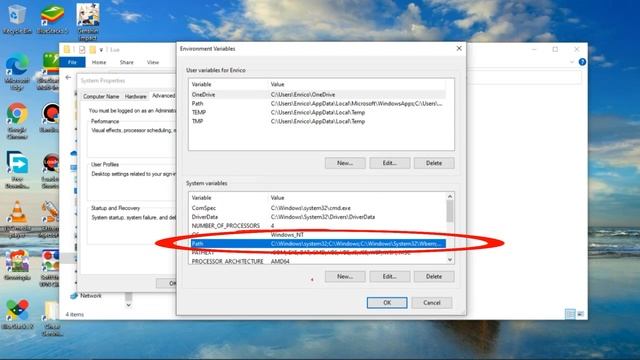Click Cancel in Environment Variables dialog
Screen dimensions: 640x360
[432, 302]
